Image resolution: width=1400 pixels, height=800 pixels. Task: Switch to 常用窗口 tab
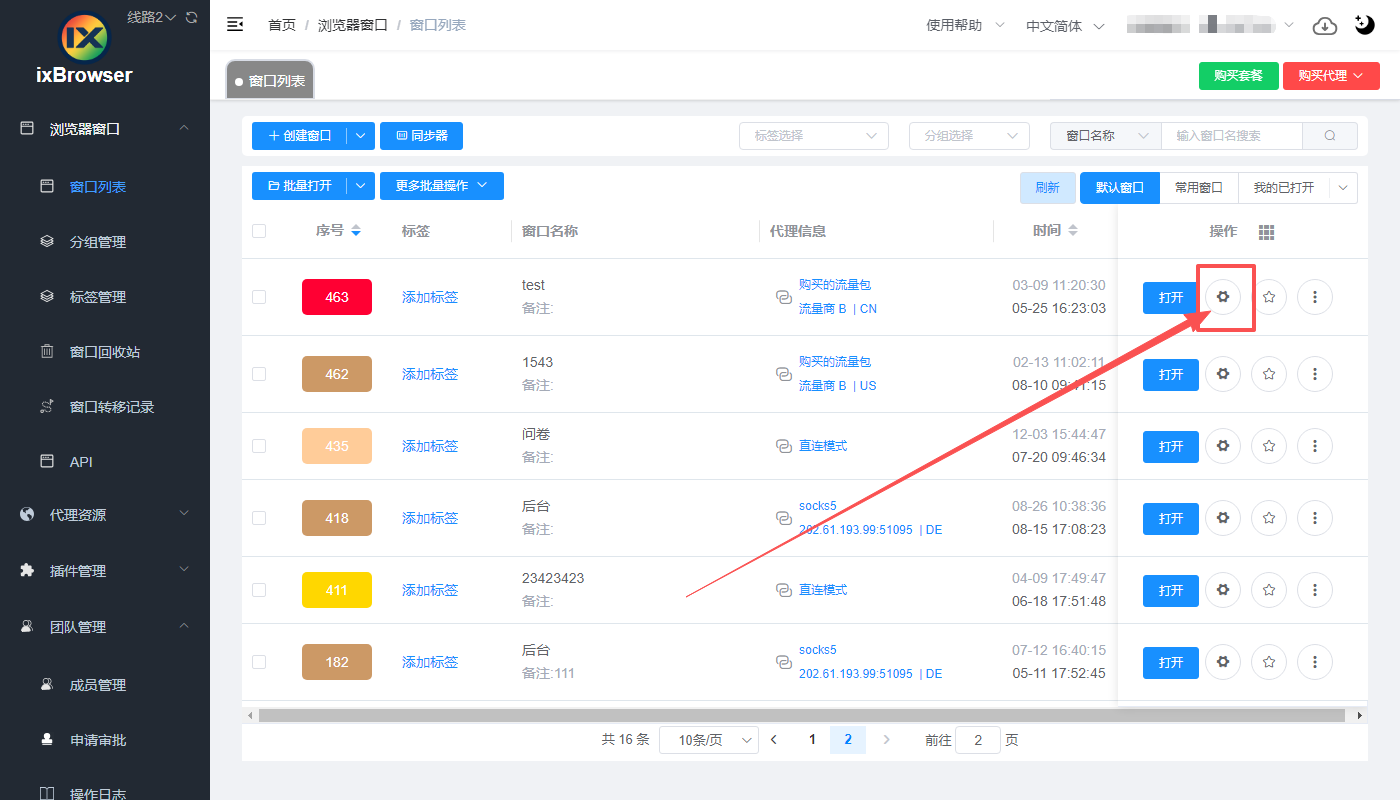pos(1199,188)
